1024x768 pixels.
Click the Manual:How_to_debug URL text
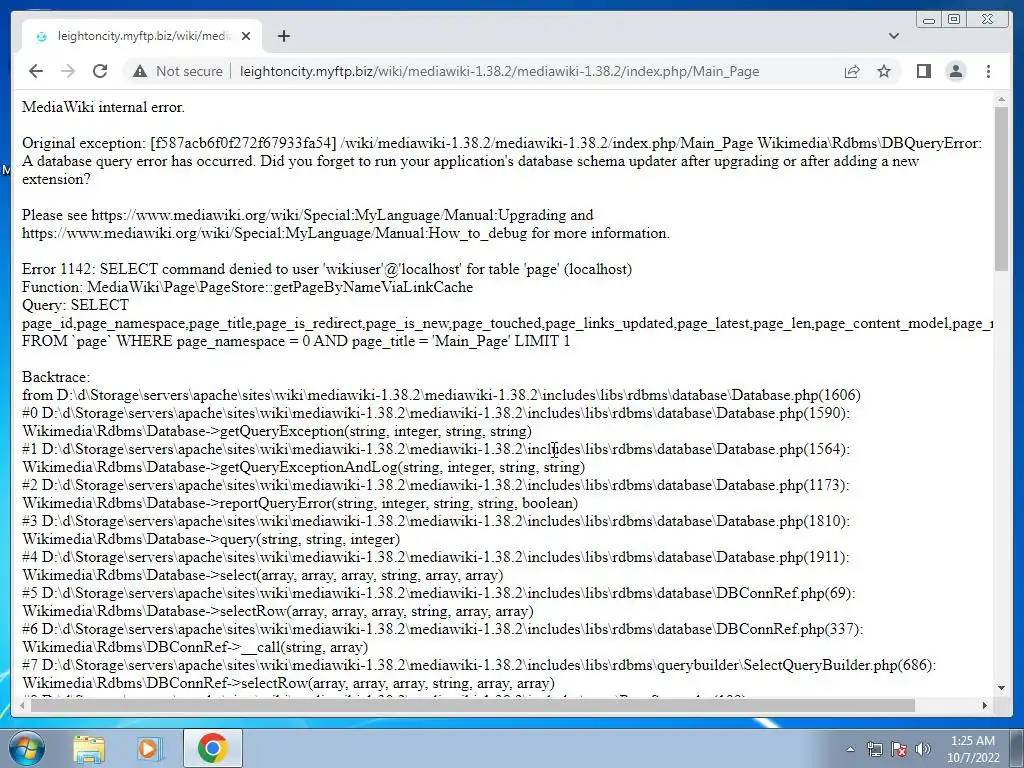pyautogui.click(x=274, y=233)
